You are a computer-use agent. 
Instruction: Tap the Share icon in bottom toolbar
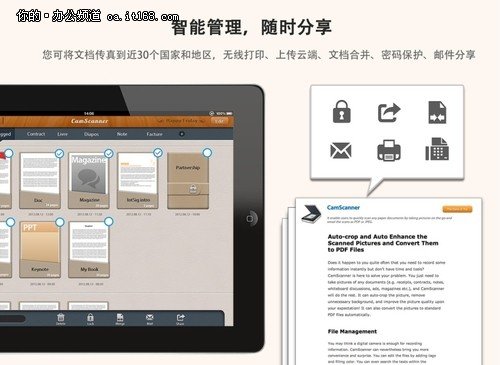point(180,318)
